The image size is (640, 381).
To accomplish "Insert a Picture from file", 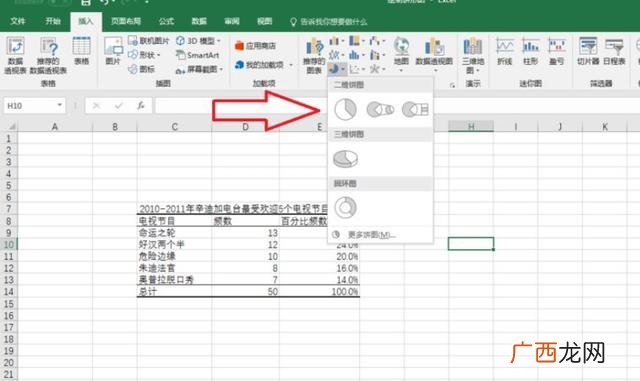I will tap(113, 51).
